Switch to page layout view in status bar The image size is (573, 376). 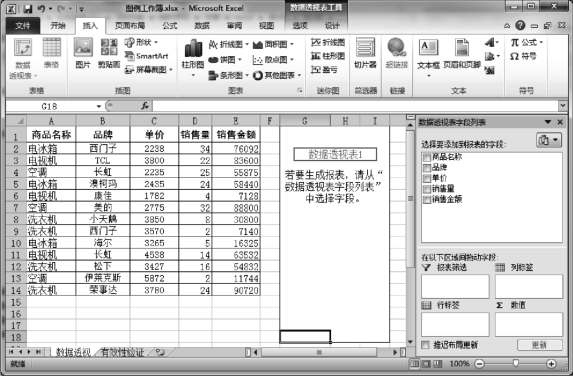pyautogui.click(x=426, y=364)
